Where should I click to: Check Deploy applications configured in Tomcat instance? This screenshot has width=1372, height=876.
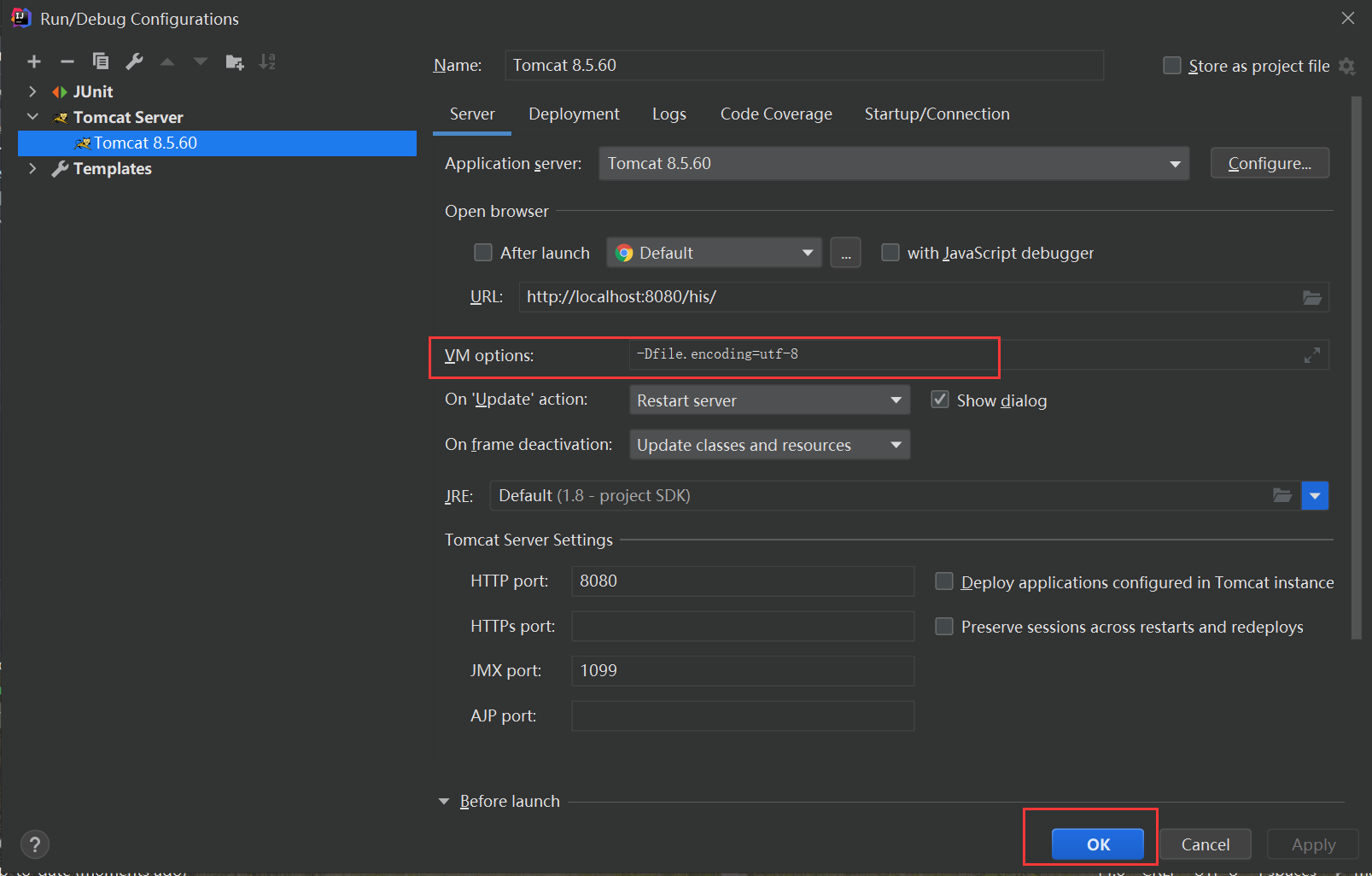[944, 581]
